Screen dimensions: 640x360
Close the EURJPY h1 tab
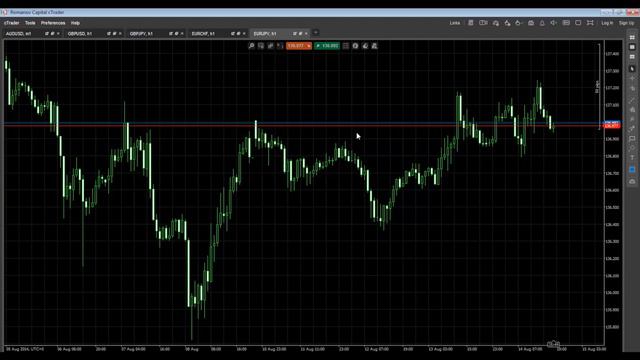(306, 33)
